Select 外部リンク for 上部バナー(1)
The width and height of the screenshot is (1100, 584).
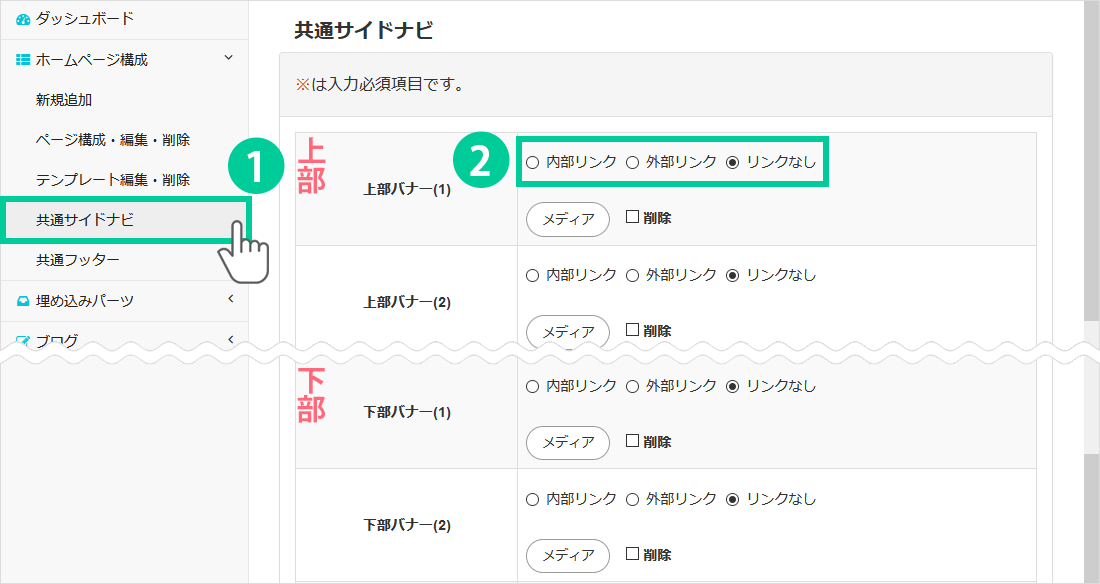click(x=632, y=162)
